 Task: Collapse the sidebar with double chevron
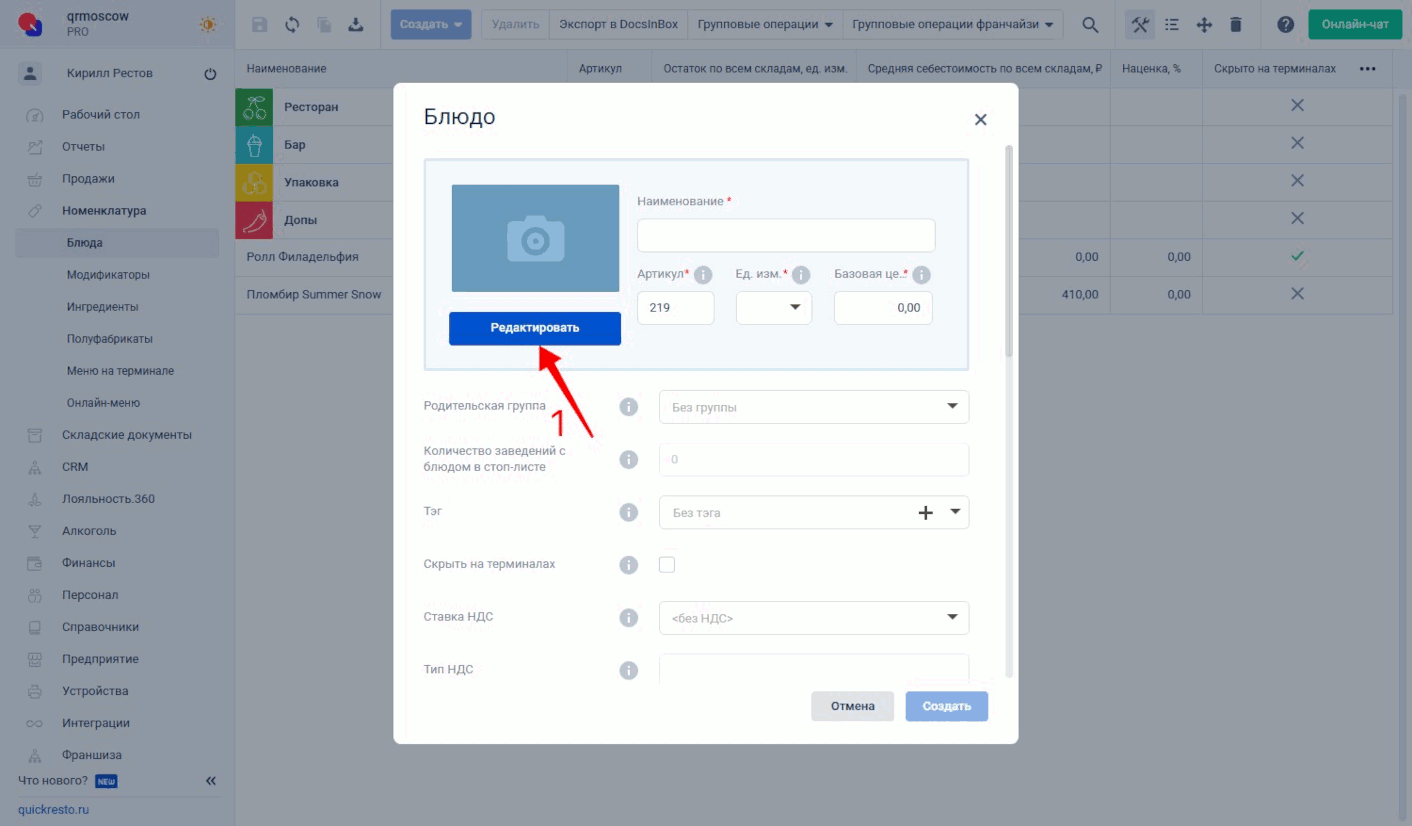coord(211,780)
